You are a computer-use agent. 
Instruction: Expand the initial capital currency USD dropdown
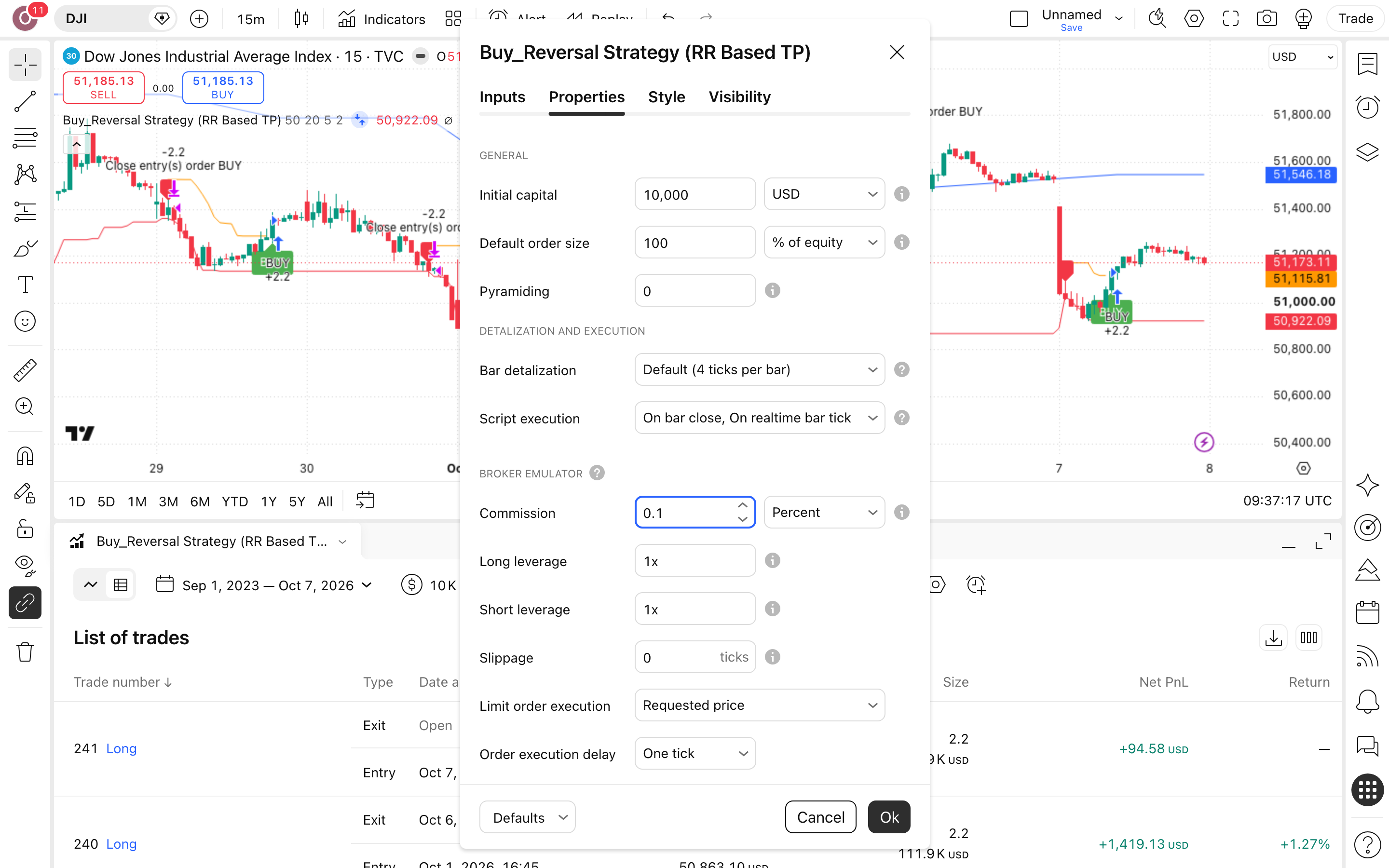tap(824, 194)
